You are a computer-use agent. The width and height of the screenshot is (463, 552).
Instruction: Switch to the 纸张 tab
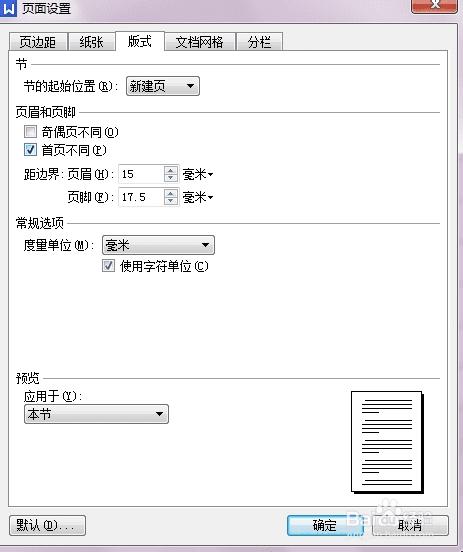[92, 42]
